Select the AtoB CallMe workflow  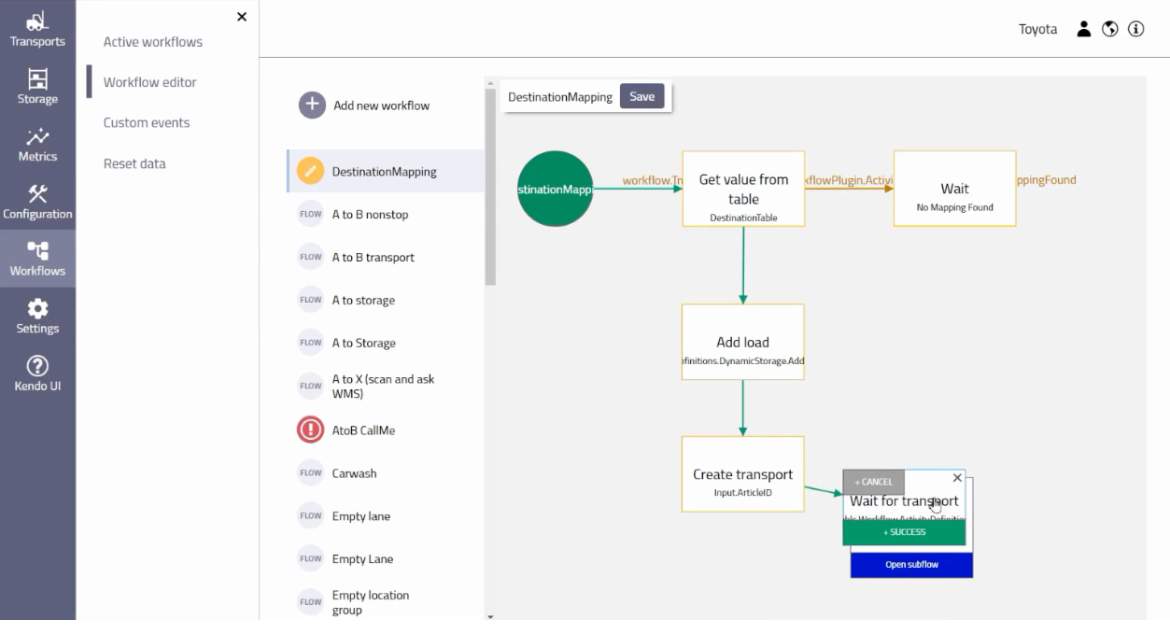click(363, 430)
